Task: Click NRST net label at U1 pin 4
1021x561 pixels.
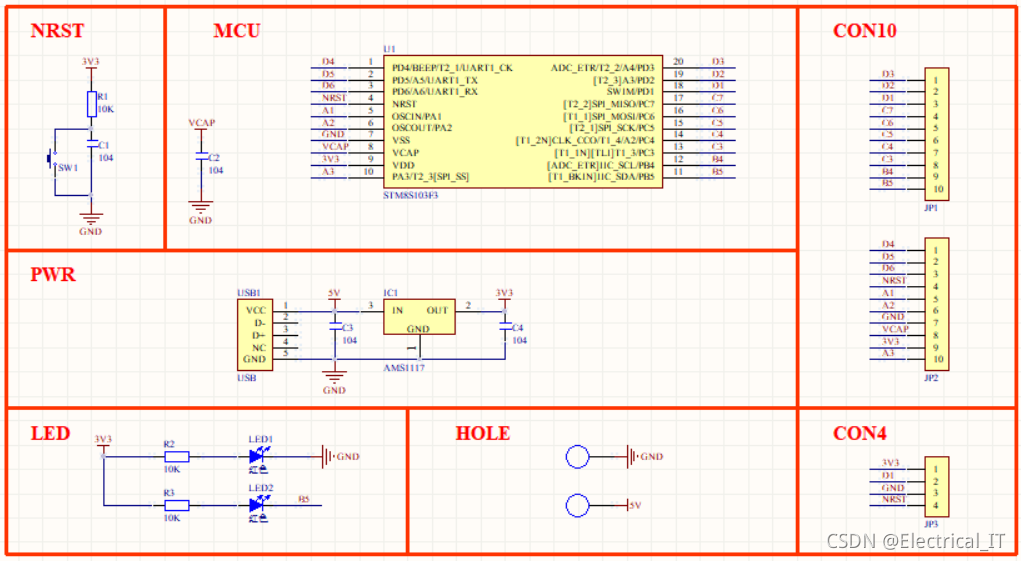Action: click(x=334, y=98)
